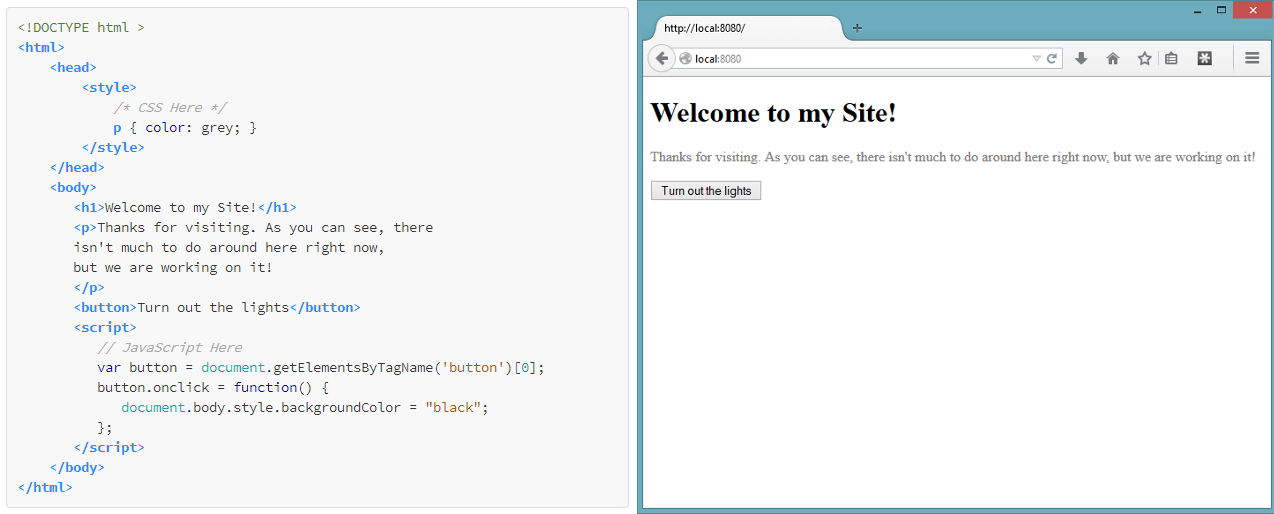Close the browser window

[1251, 10]
